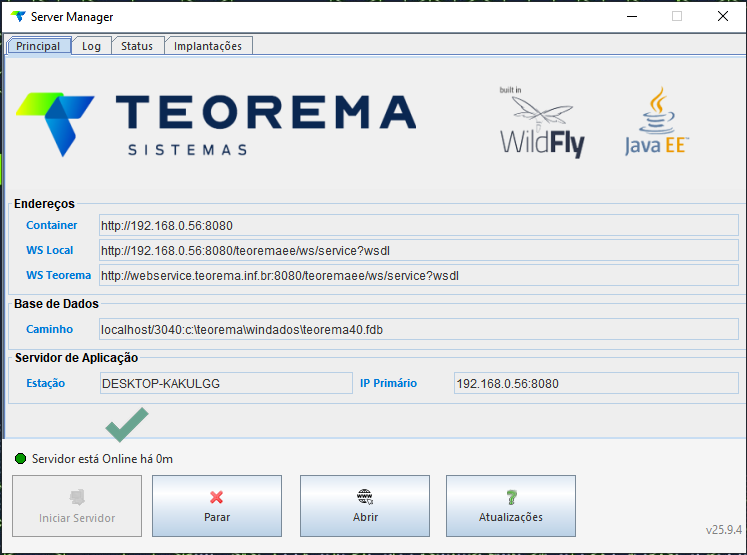Click the IP Primário label
The image size is (747, 555).
point(388,383)
